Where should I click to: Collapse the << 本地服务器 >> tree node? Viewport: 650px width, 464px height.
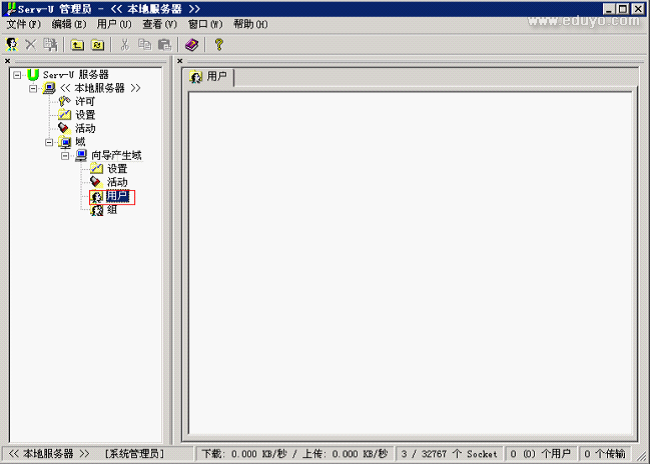point(33,88)
